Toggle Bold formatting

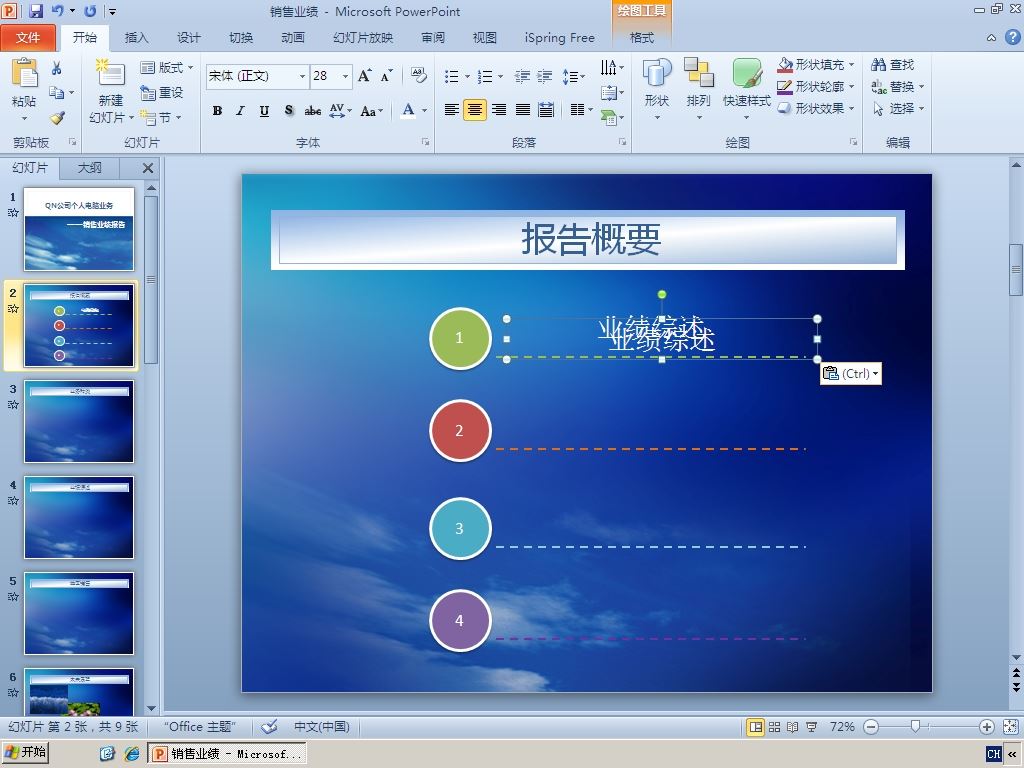pos(217,111)
